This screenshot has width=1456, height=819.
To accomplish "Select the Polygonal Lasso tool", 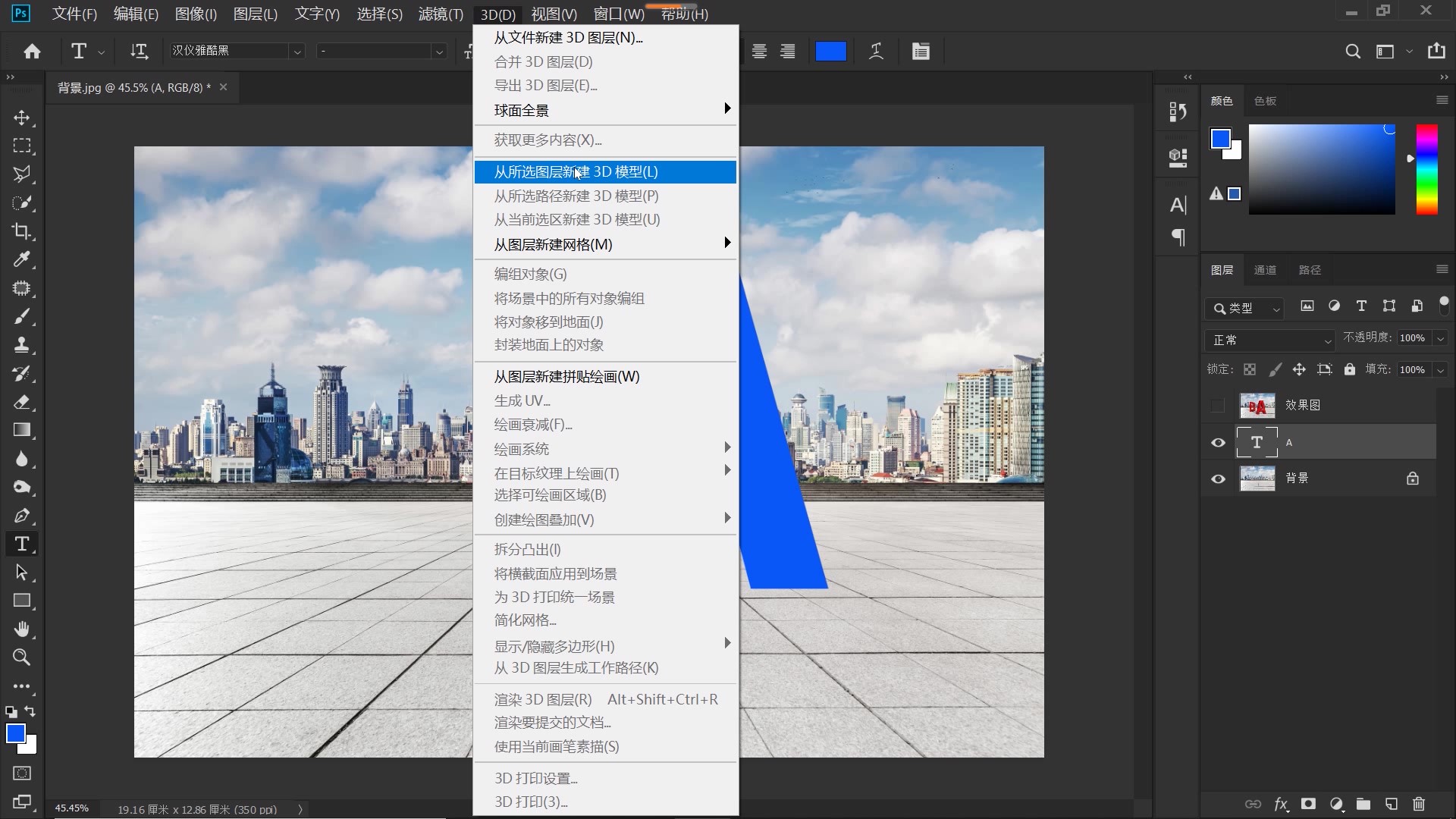I will tap(22, 174).
